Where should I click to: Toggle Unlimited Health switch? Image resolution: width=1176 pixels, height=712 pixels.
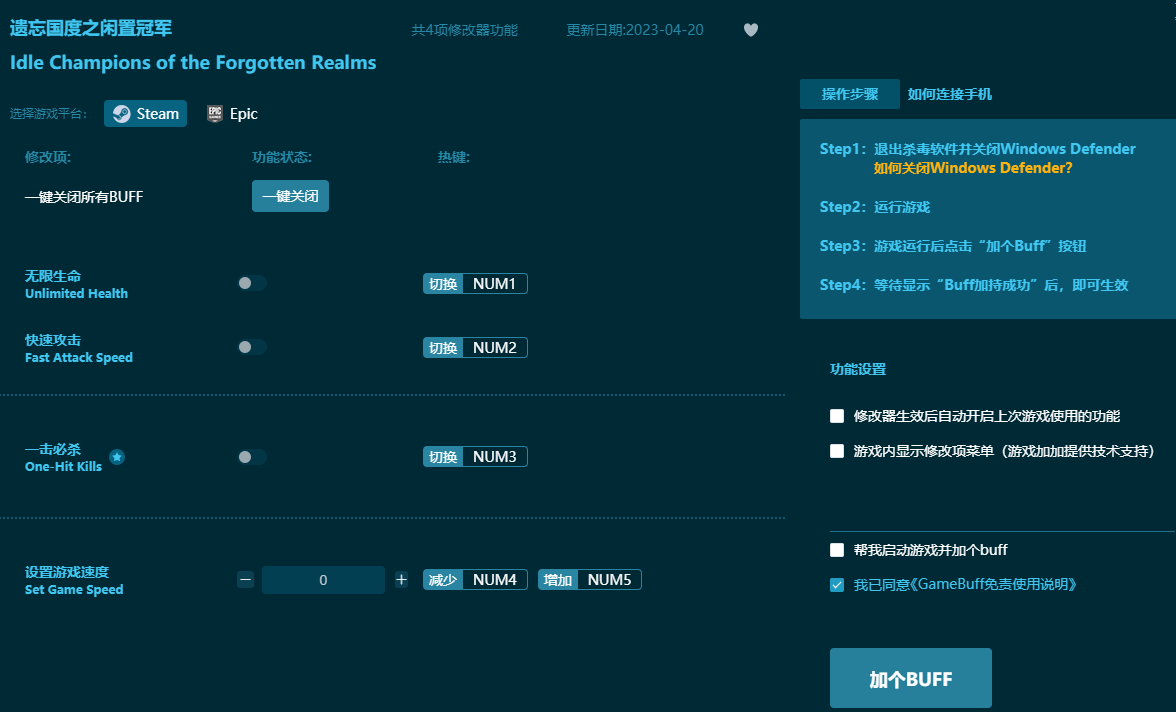tap(252, 283)
